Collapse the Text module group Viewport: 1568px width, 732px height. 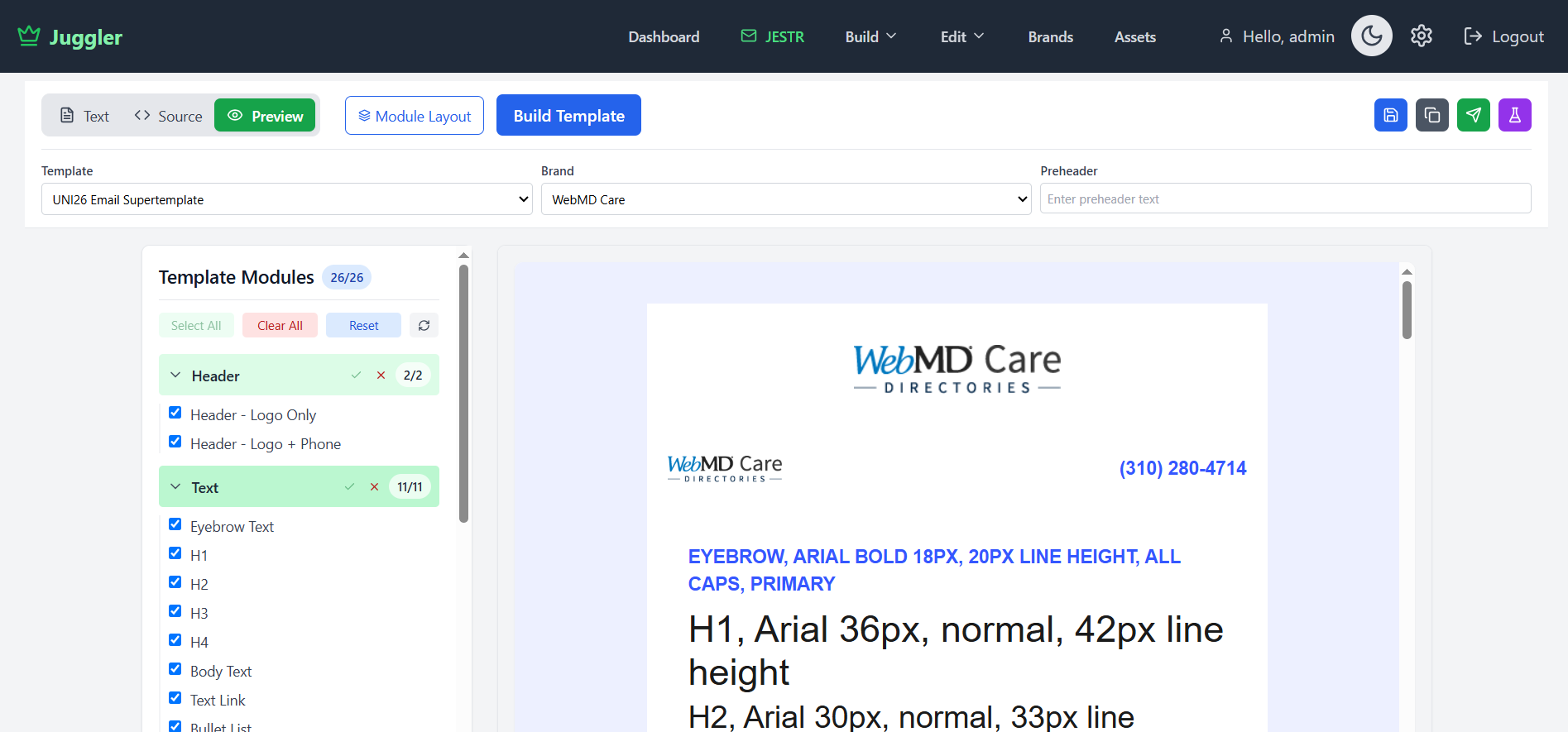tap(175, 487)
